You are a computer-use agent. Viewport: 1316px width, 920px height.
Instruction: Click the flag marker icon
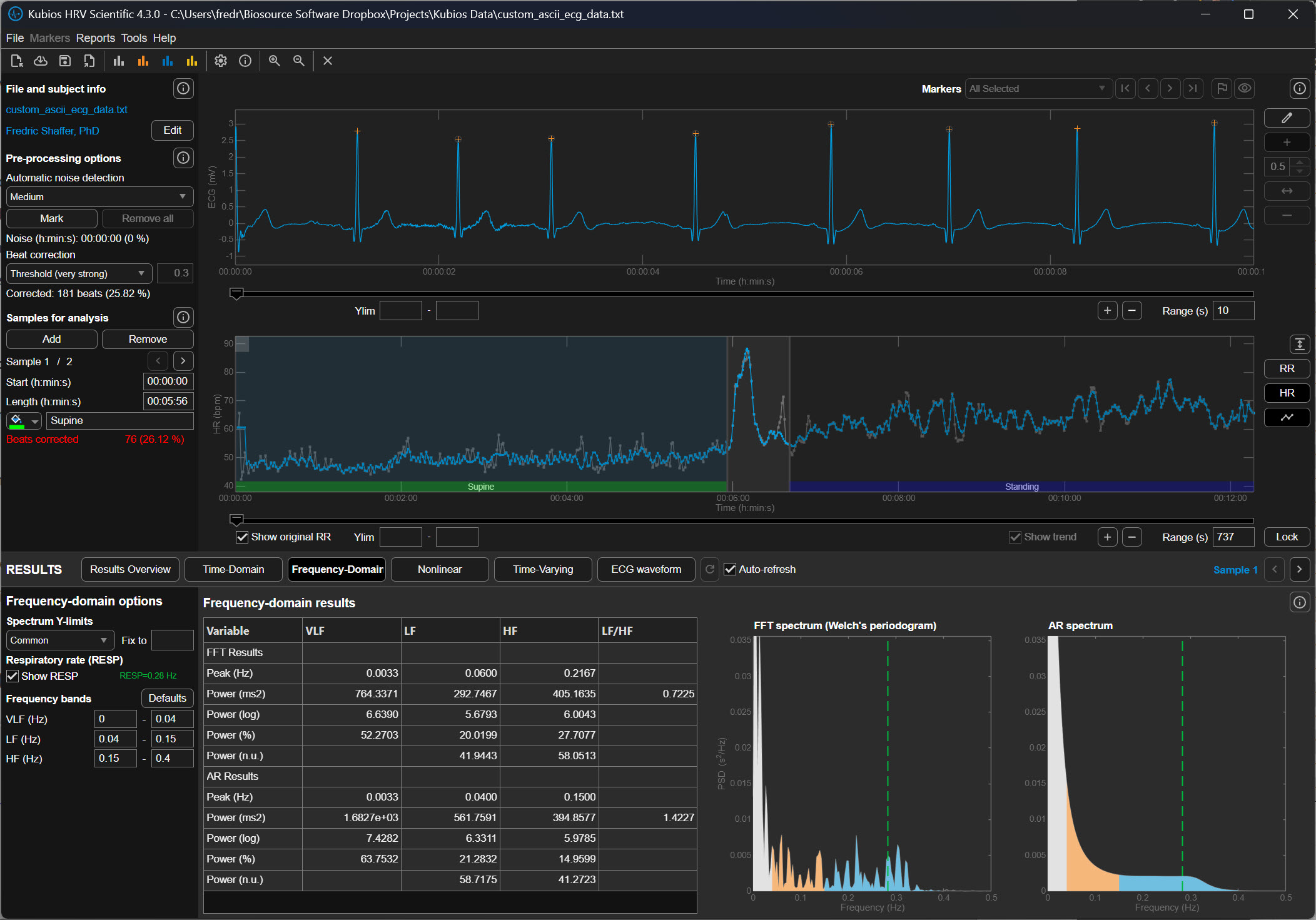[x=1221, y=88]
